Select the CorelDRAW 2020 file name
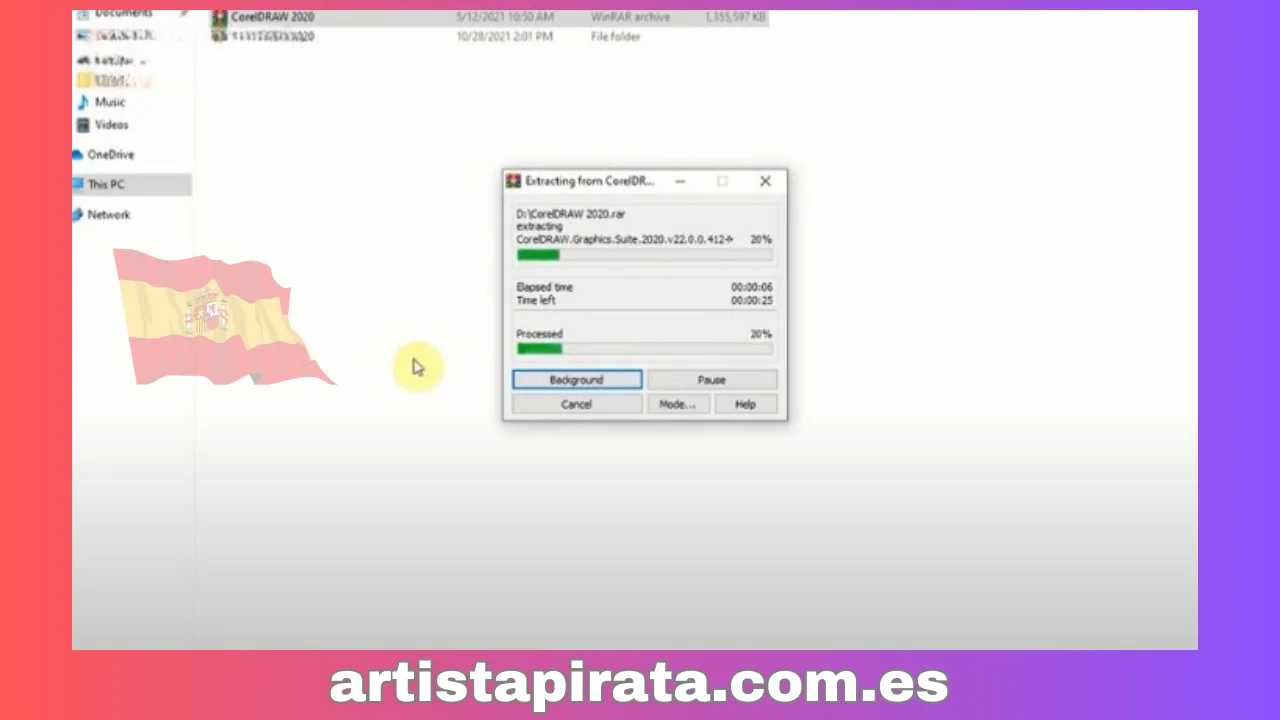 pos(272,18)
